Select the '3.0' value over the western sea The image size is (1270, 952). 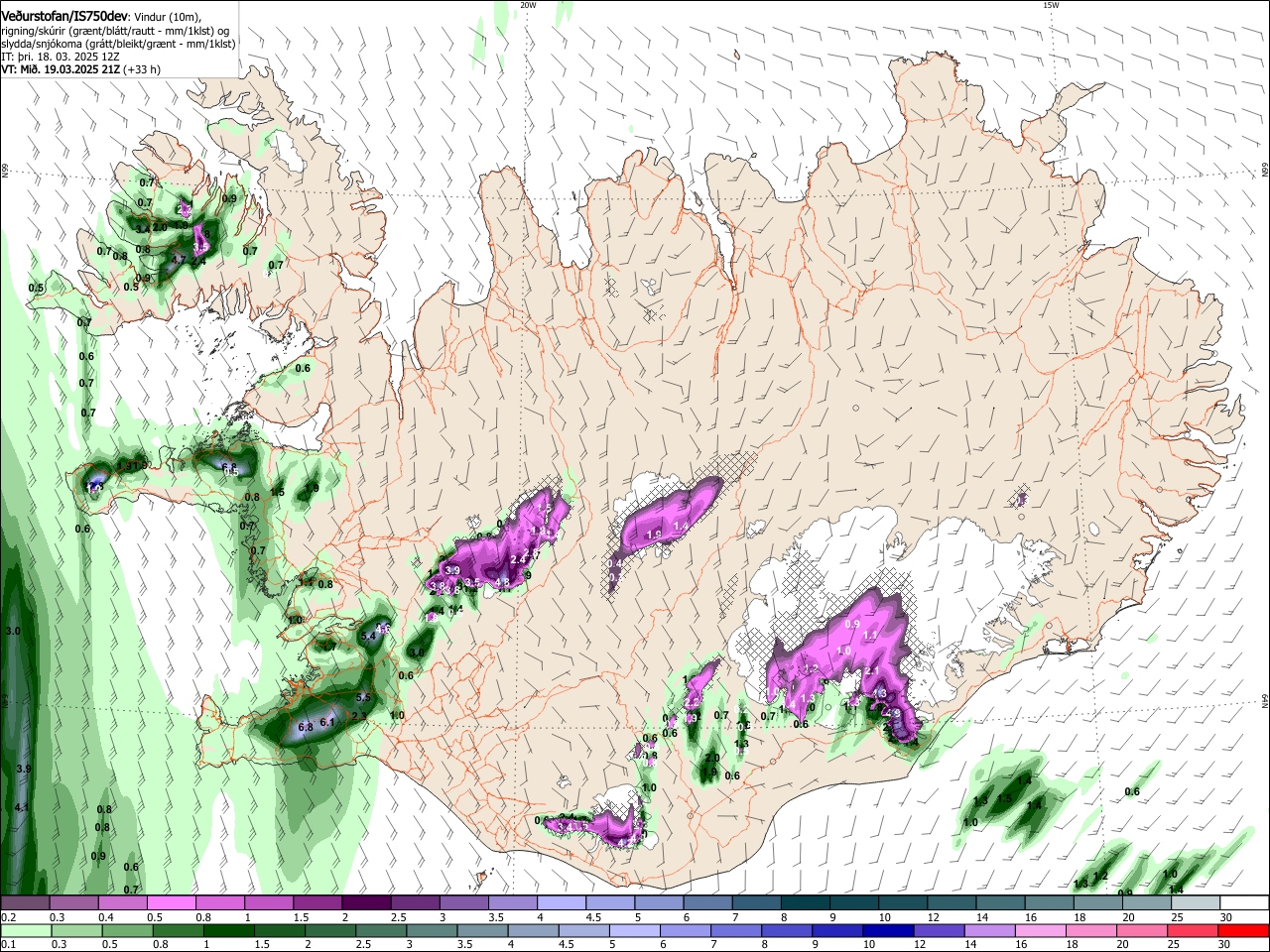pos(13,631)
